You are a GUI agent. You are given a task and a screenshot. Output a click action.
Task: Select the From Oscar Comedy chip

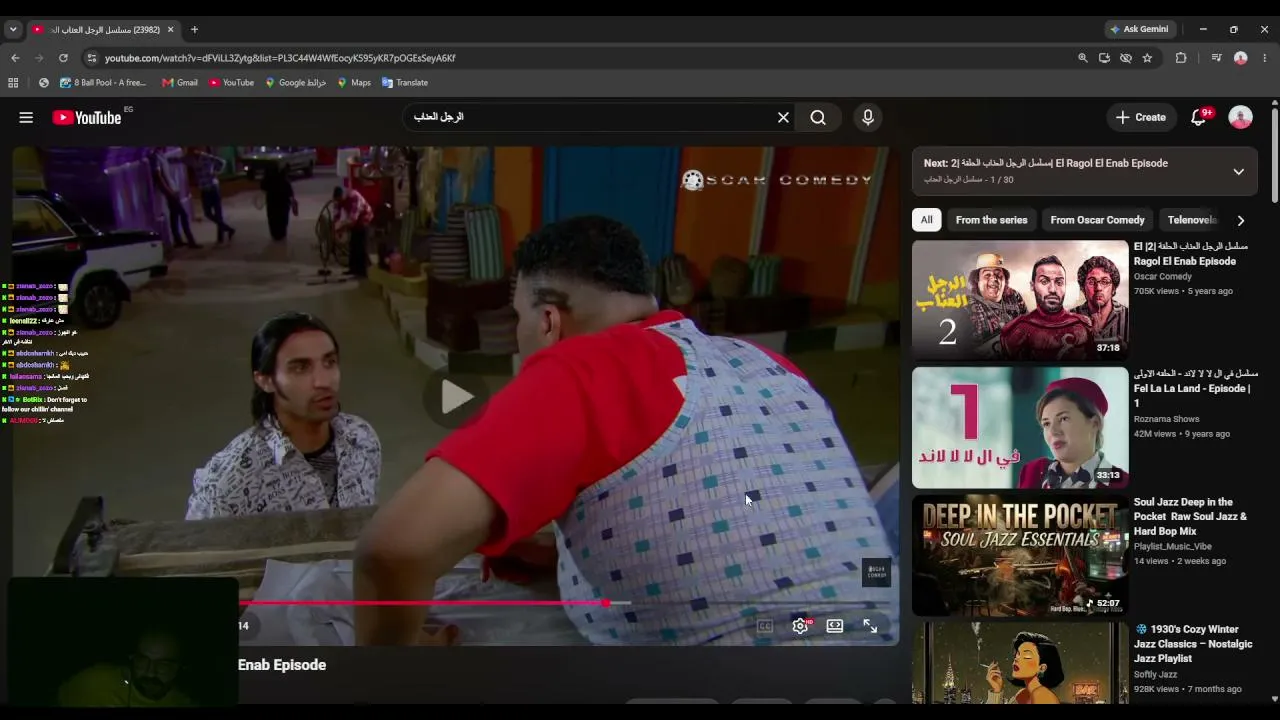1097,220
